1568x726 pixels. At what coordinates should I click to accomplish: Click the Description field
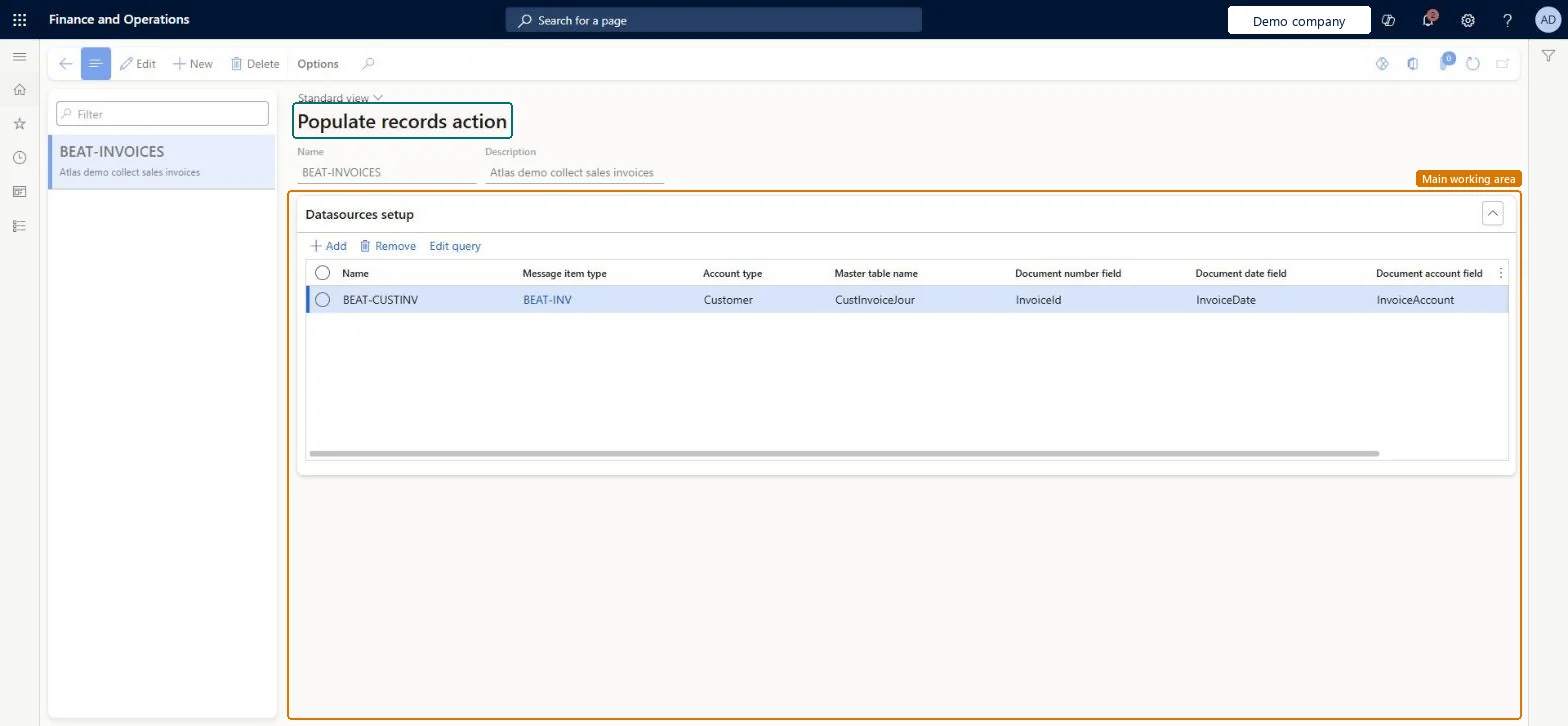[574, 172]
